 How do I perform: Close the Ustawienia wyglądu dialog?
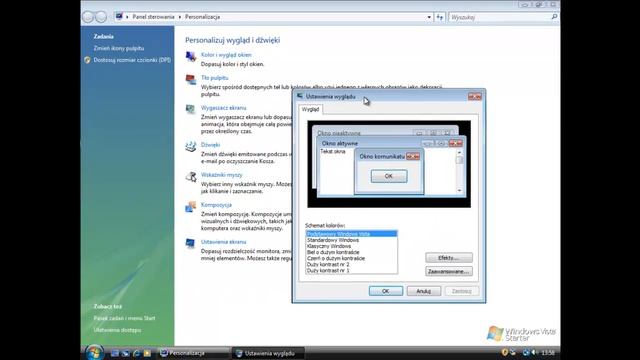coord(475,96)
